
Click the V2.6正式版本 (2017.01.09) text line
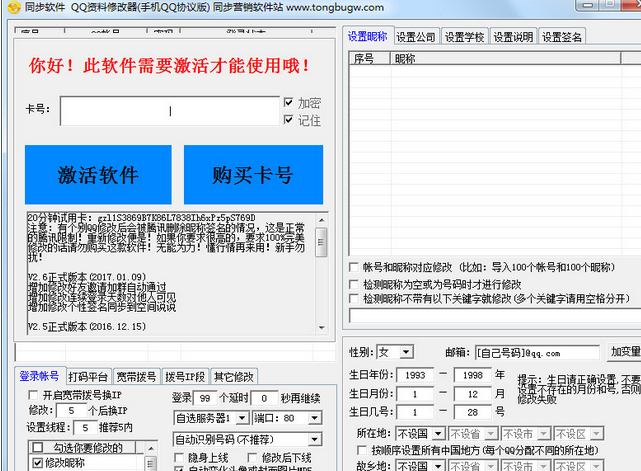(87, 277)
